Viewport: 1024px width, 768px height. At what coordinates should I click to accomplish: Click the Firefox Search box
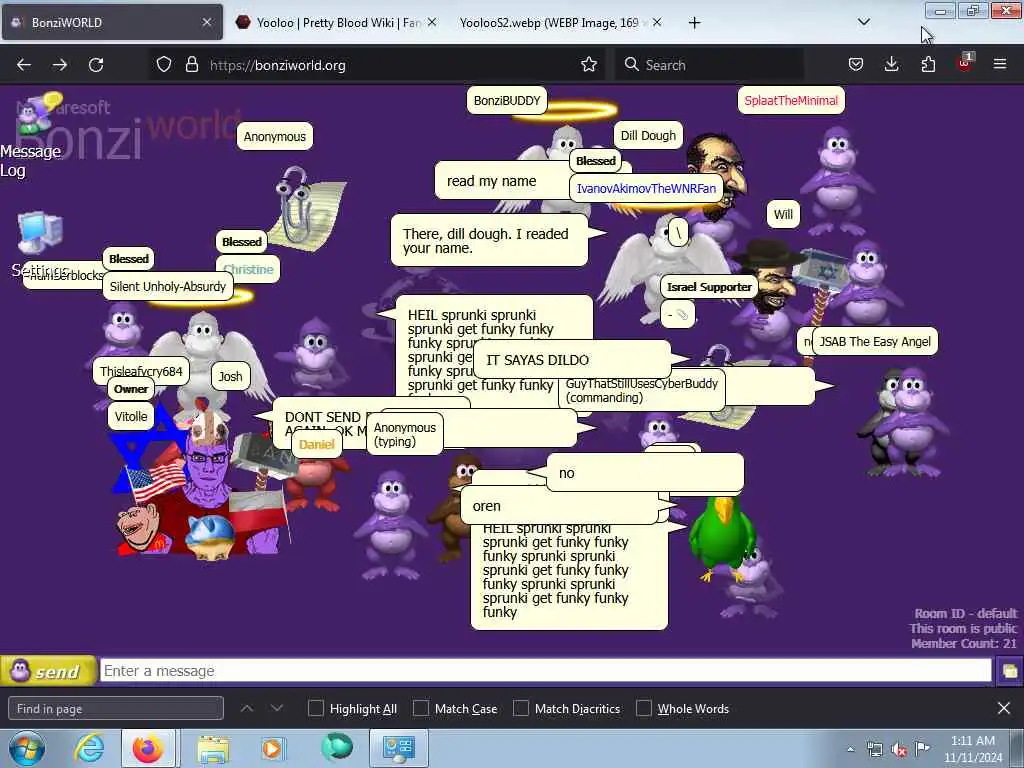click(x=709, y=65)
